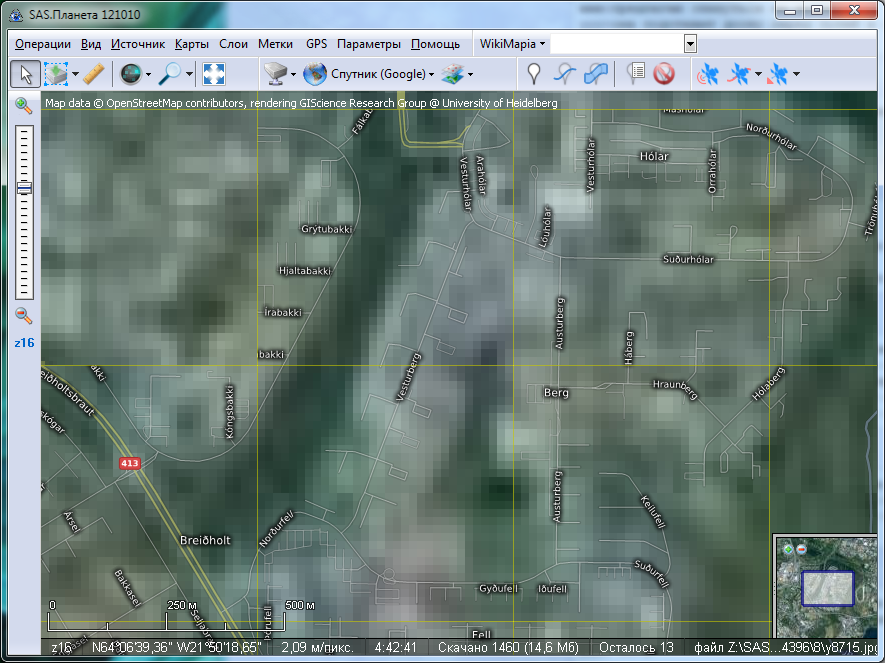
Task: Click the файл path status entry
Action: click(x=787, y=647)
